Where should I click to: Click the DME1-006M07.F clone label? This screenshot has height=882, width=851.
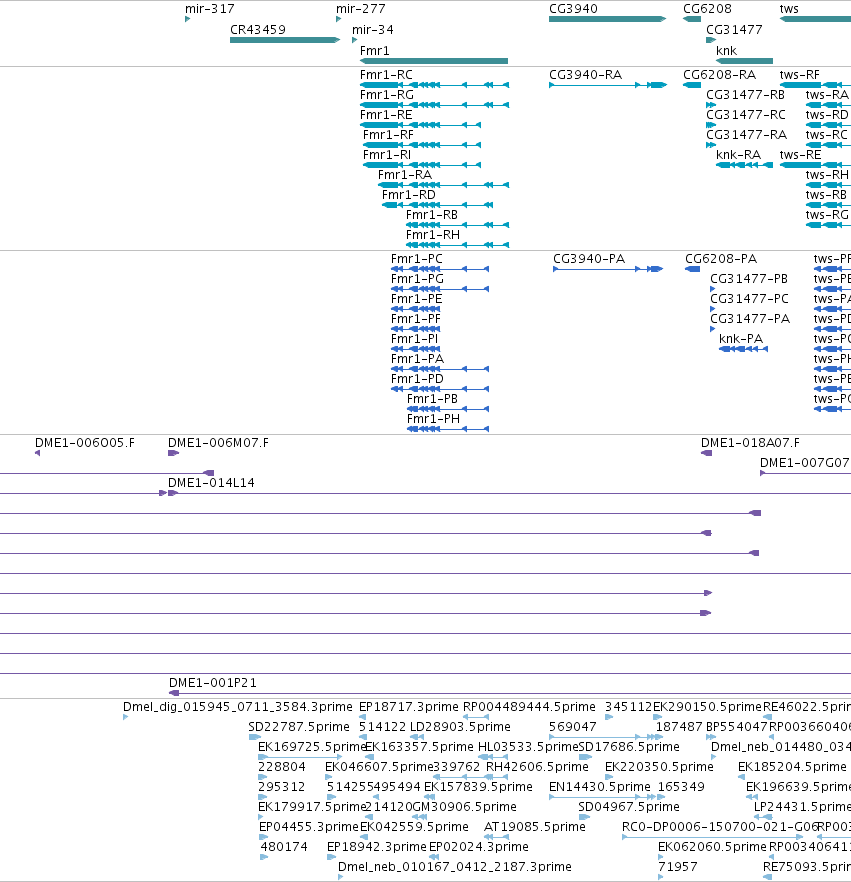tap(218, 443)
